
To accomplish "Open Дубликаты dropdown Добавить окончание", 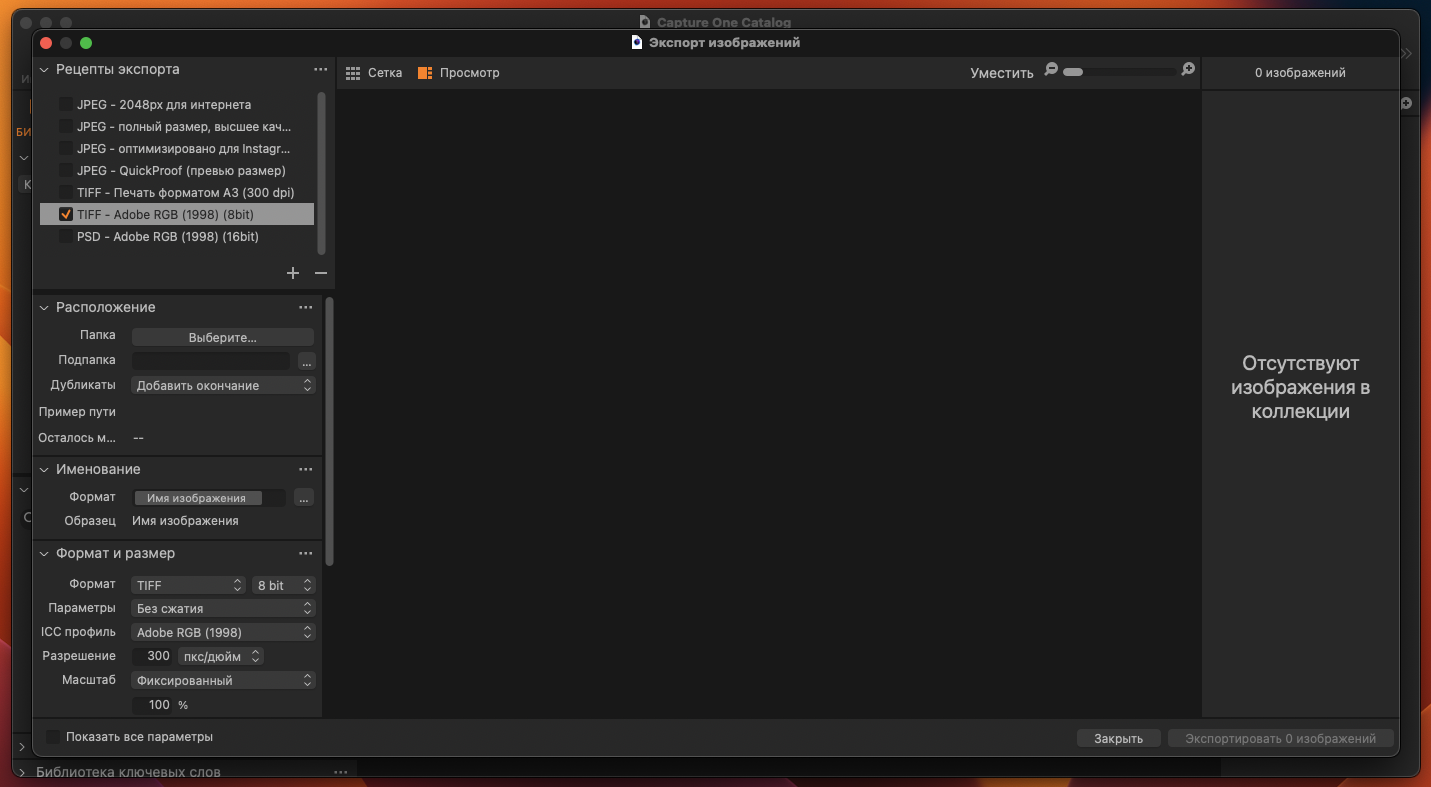I will [x=223, y=385].
